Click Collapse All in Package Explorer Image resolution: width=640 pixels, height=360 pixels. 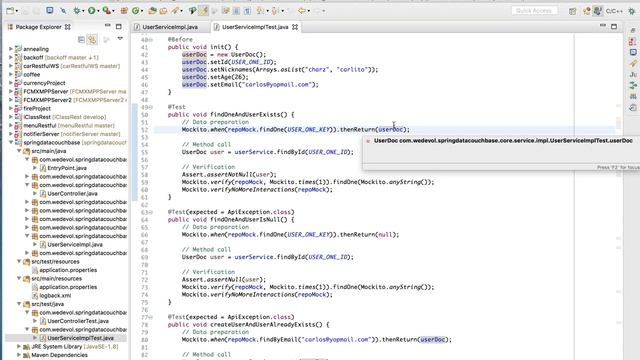(x=81, y=39)
